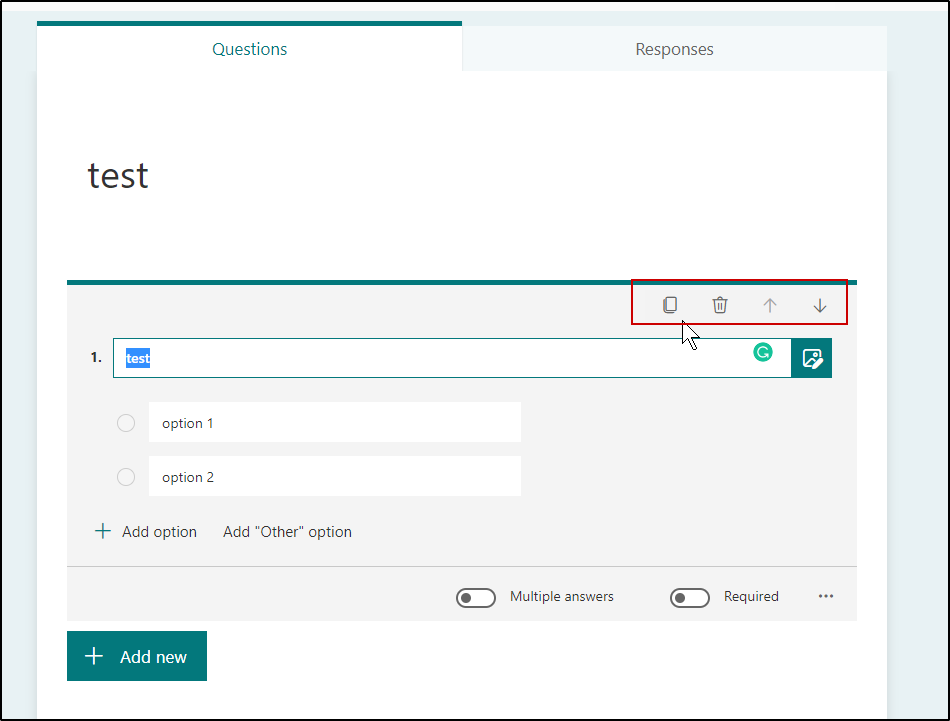Select the radio button for option 1
Viewport: 950px width, 721px height.
[125, 422]
